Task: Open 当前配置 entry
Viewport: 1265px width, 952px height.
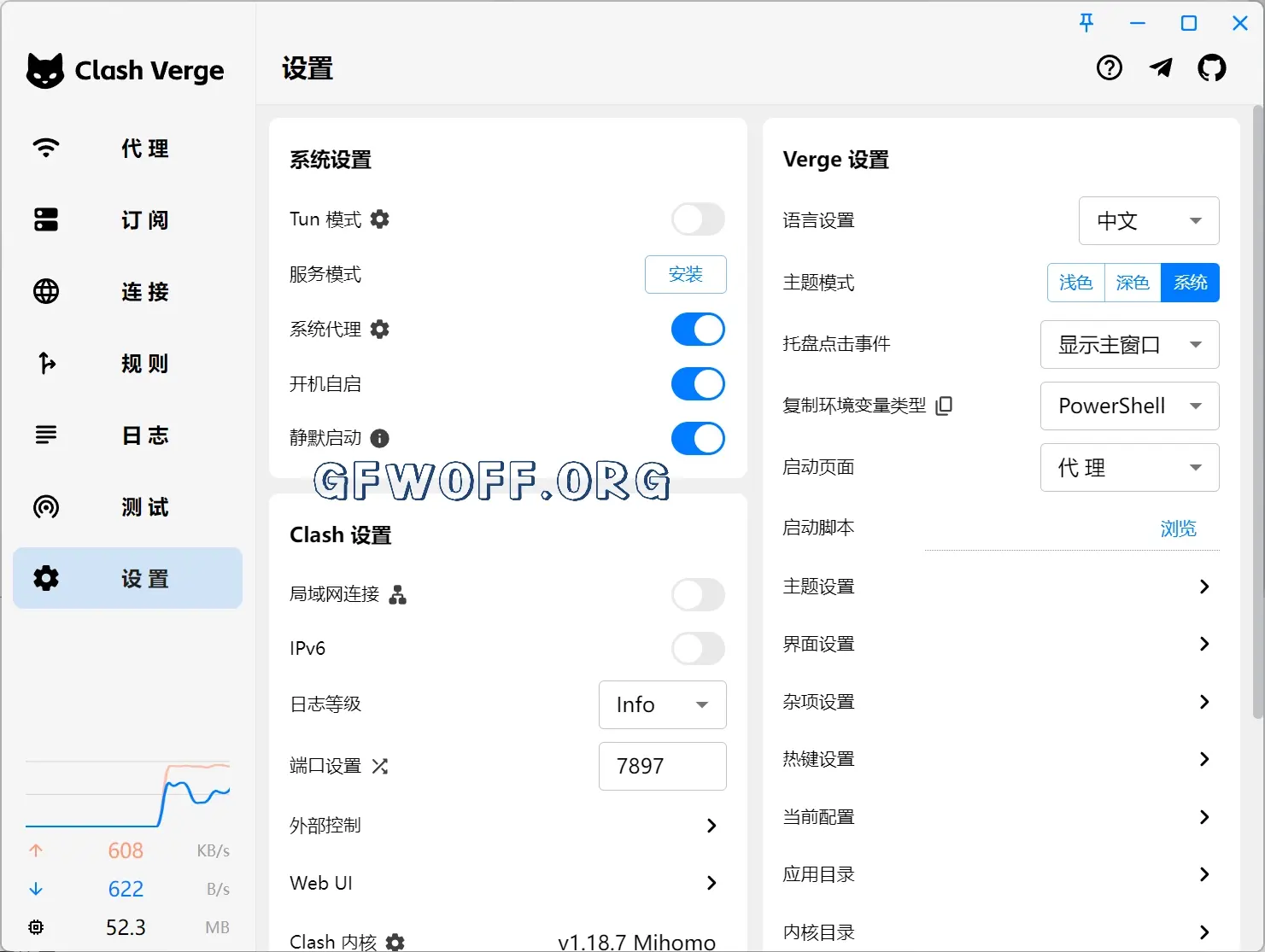Action: (999, 817)
